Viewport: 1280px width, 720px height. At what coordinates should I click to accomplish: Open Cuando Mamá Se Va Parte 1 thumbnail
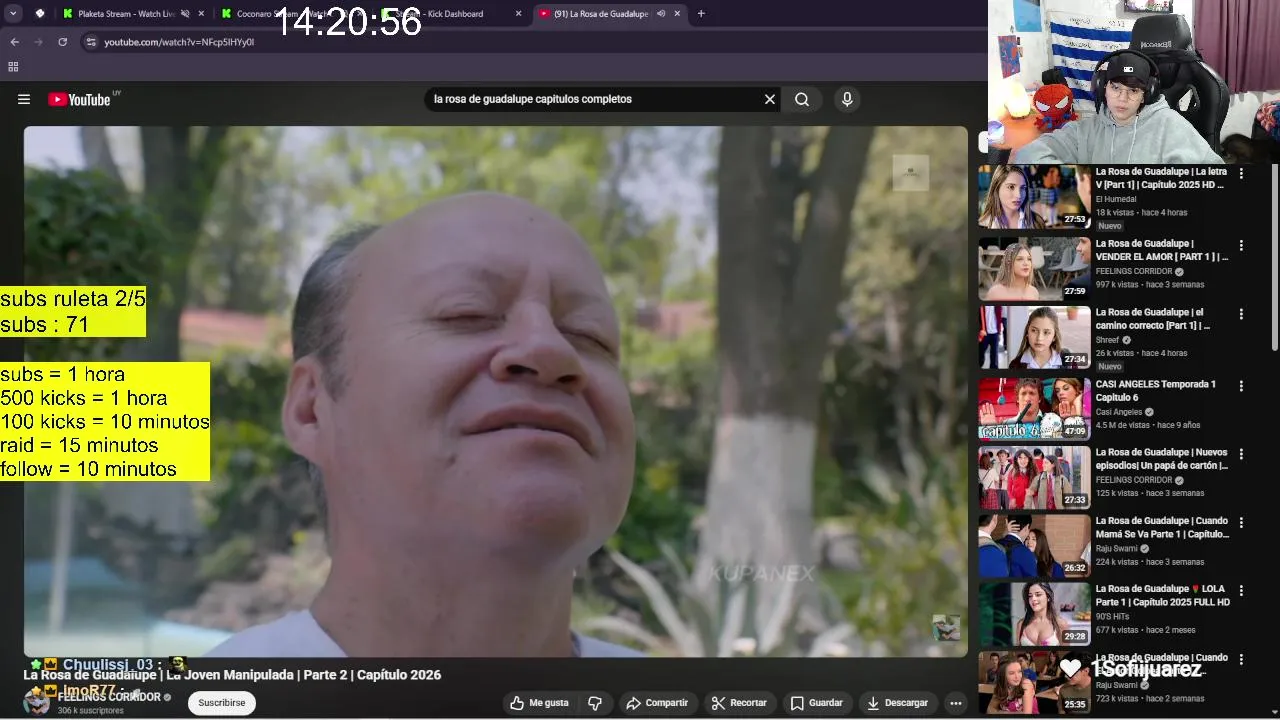pyautogui.click(x=1034, y=546)
